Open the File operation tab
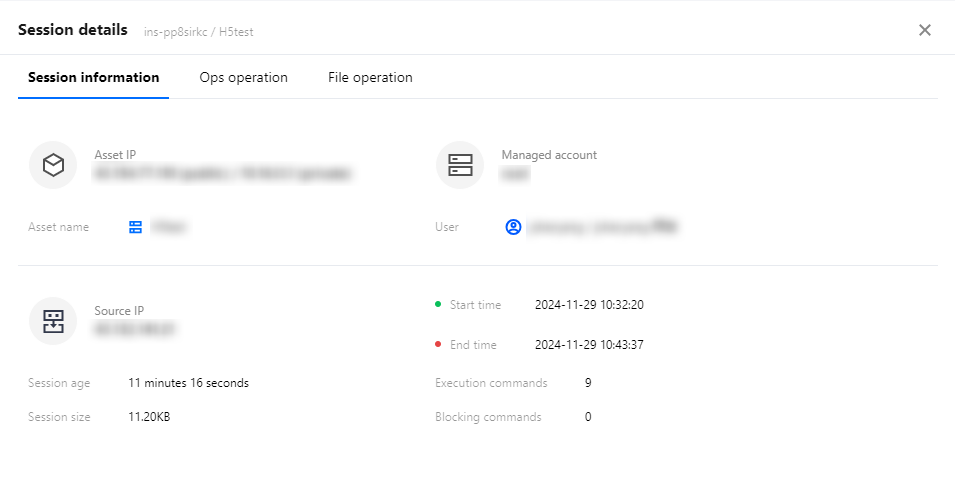The width and height of the screenshot is (955, 497). 370,78
